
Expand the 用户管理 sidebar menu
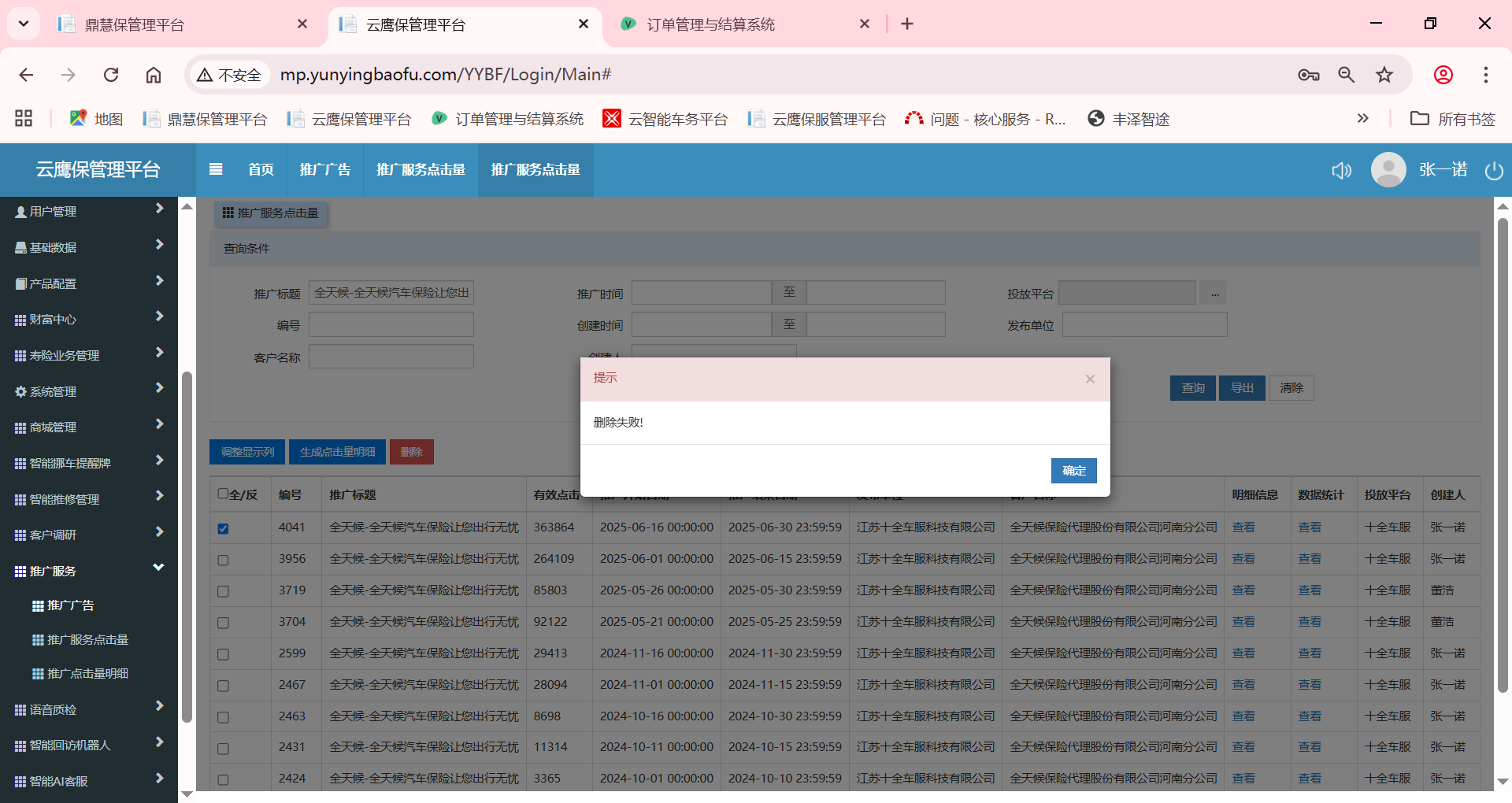click(x=88, y=211)
